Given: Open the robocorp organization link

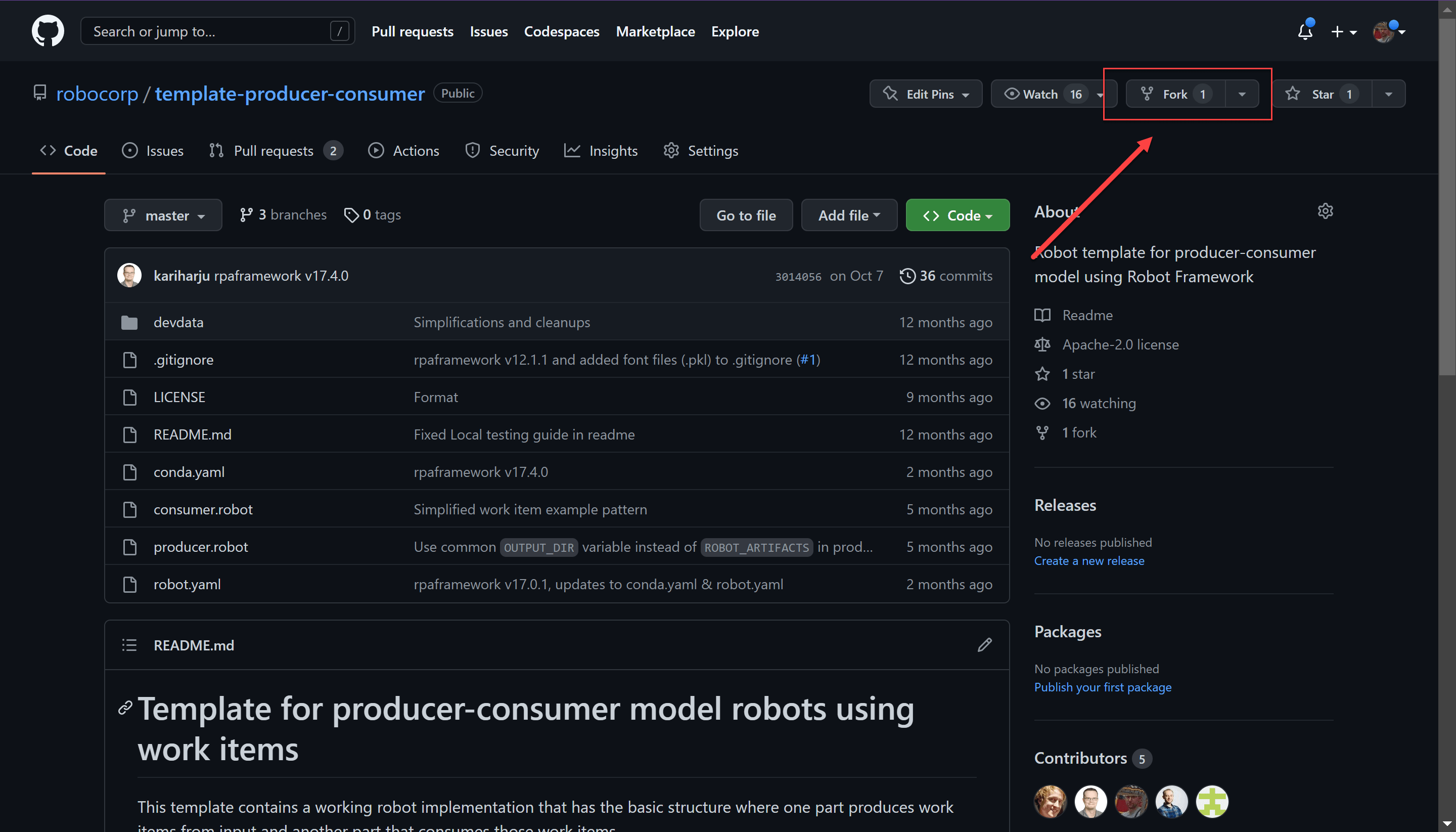Looking at the screenshot, I should pyautogui.click(x=97, y=93).
